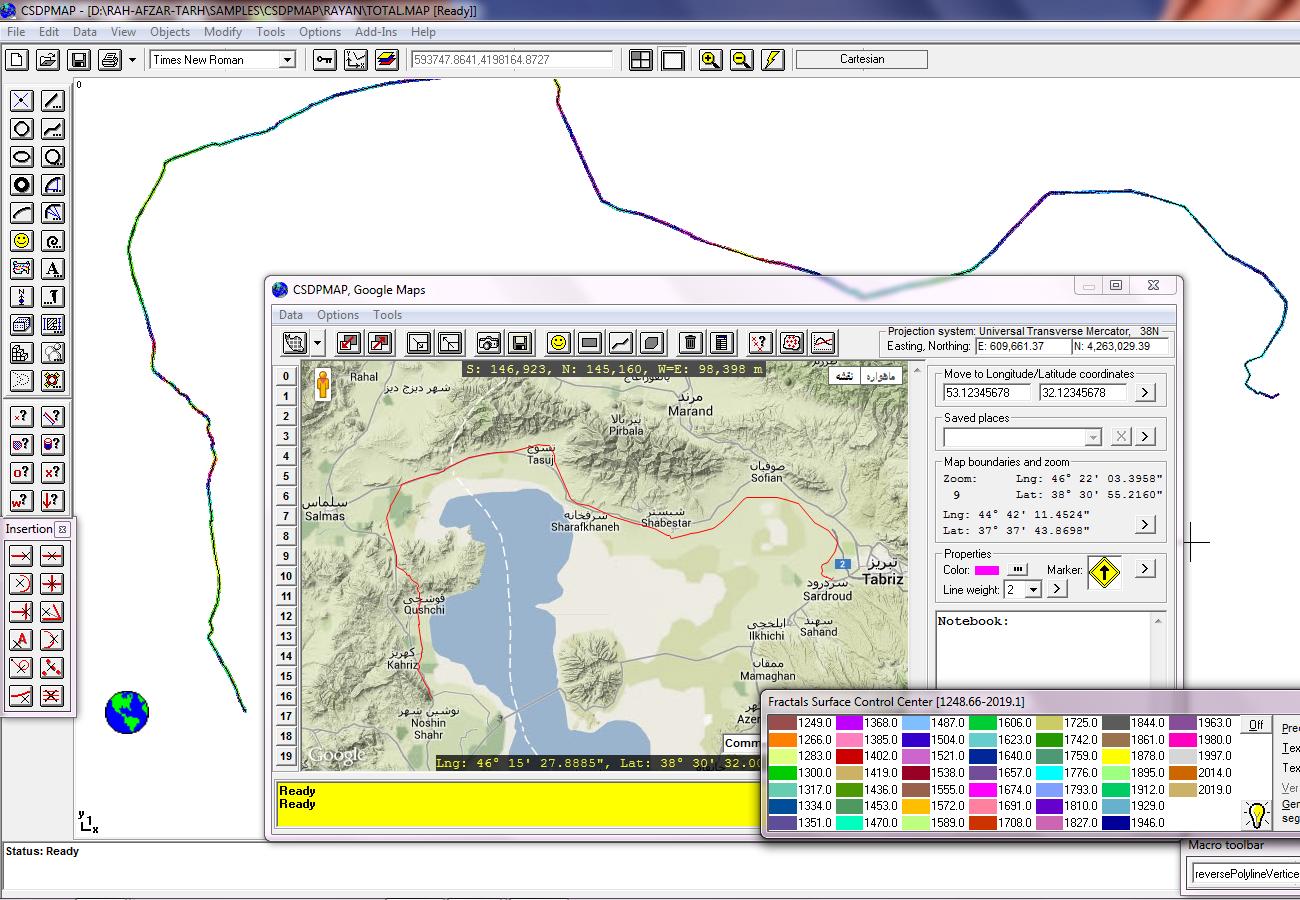
Task: Click the calculator icon in Google Maps toolbar
Action: coord(722,343)
